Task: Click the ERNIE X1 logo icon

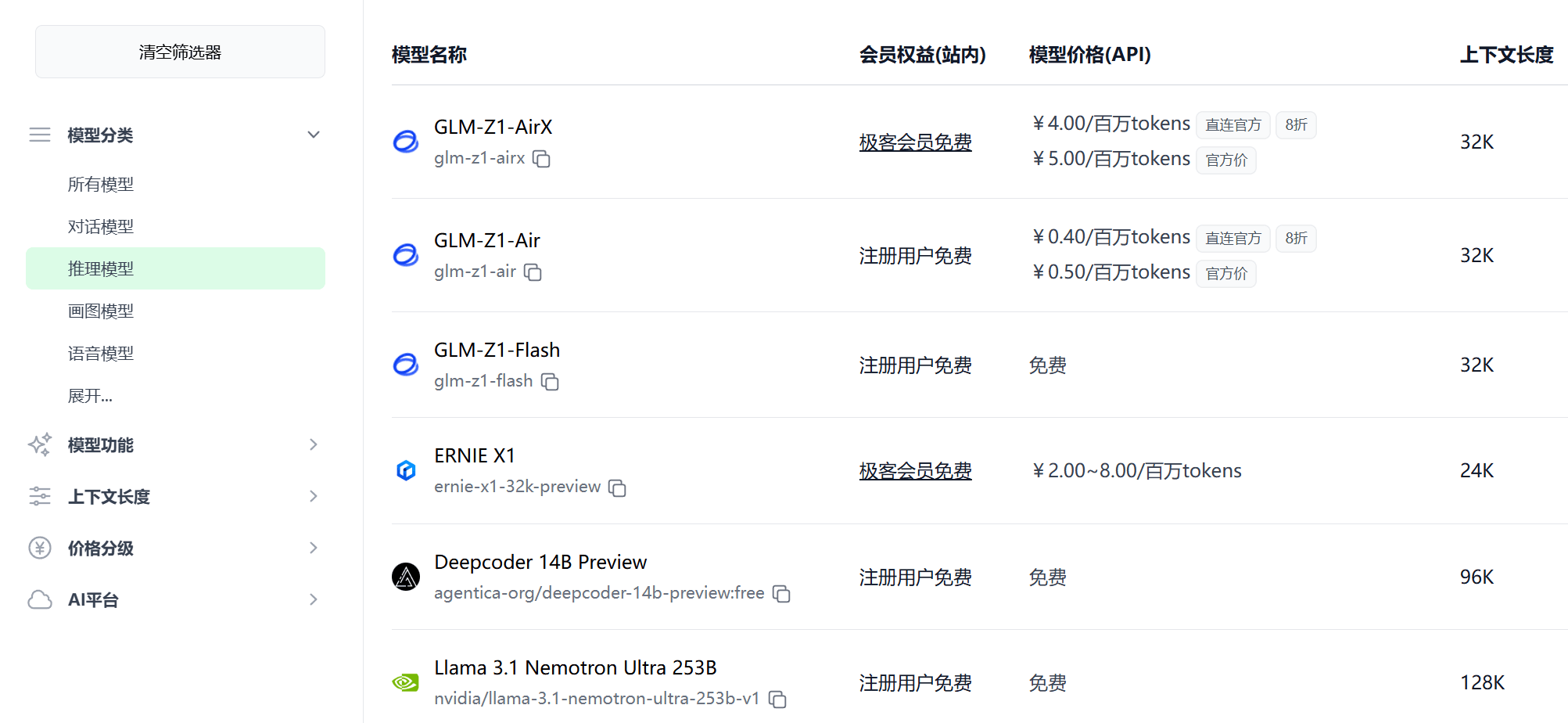Action: pos(406,470)
